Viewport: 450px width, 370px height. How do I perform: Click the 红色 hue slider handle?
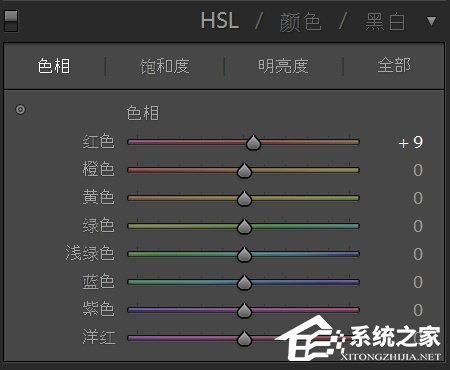(x=253, y=143)
